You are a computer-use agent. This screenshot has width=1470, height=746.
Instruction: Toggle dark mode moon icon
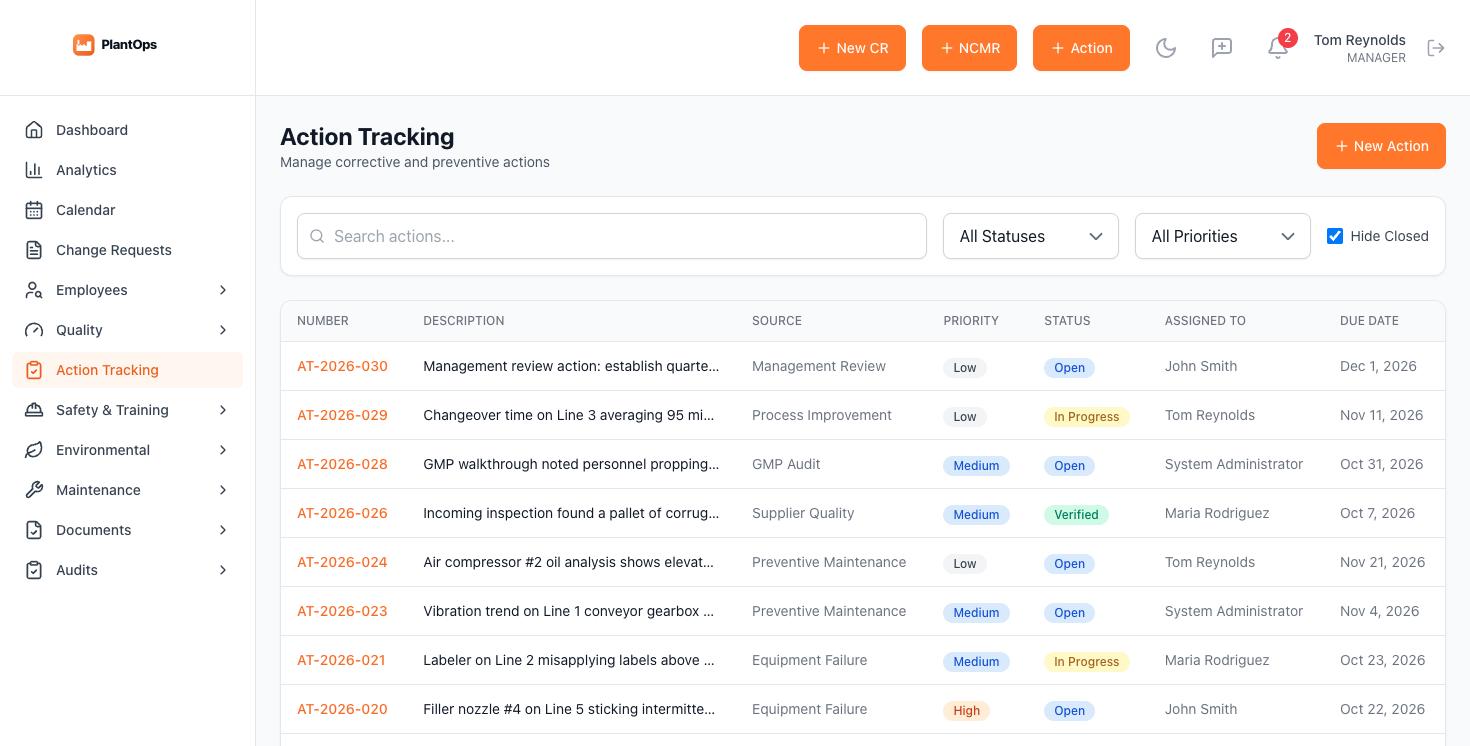[x=1166, y=48]
